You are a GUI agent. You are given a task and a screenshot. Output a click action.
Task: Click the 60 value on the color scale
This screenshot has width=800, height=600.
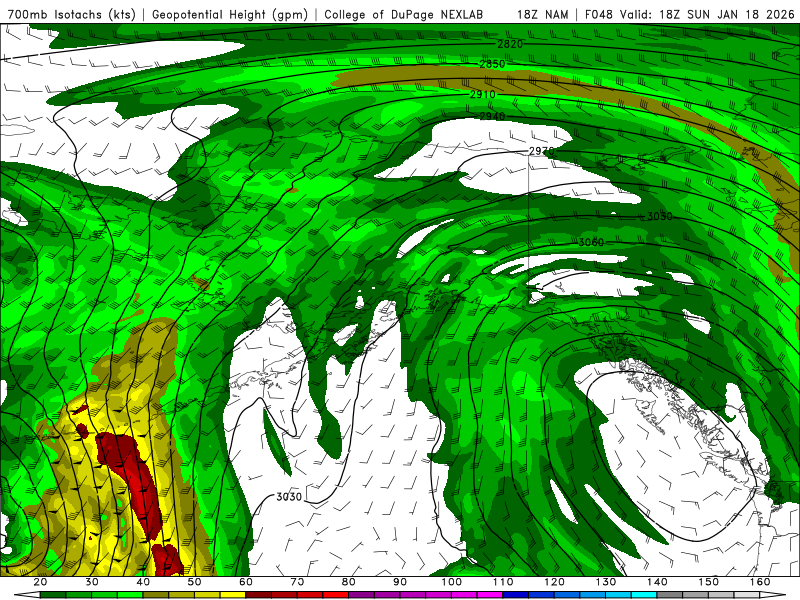pos(246,582)
